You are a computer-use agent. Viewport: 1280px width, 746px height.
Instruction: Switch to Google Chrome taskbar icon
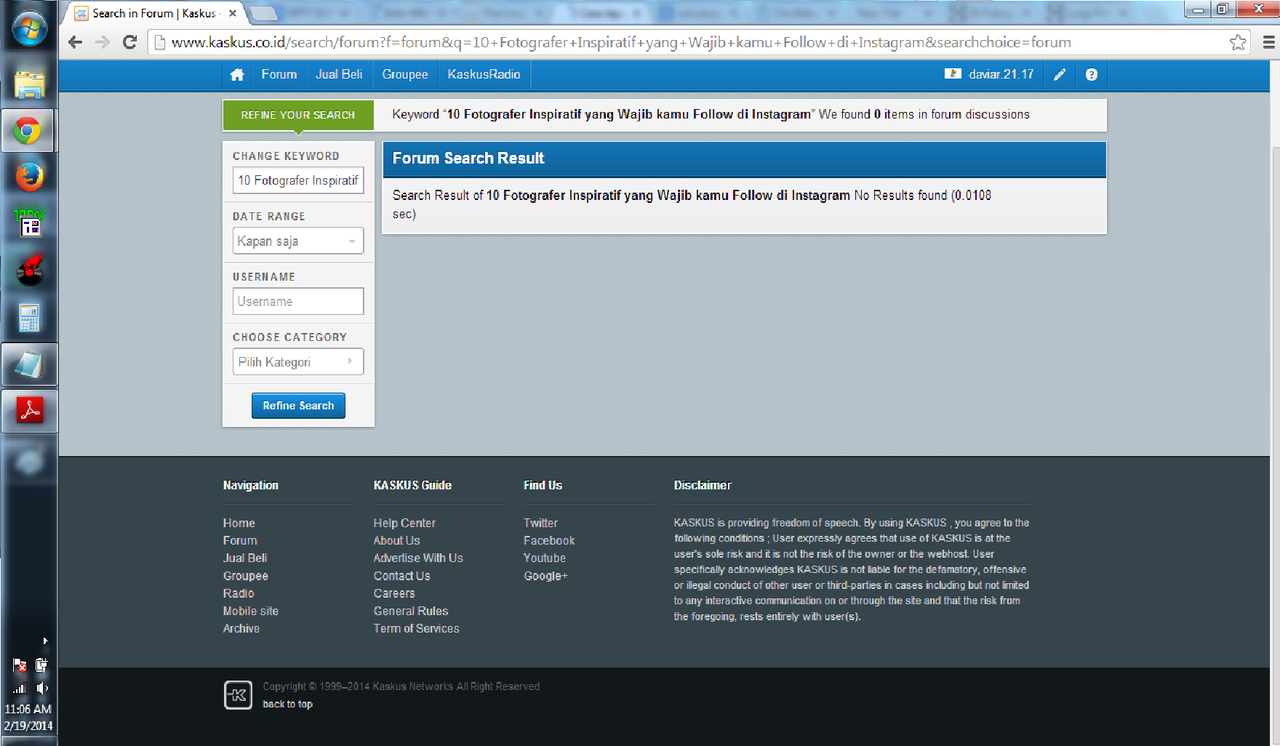(28, 131)
